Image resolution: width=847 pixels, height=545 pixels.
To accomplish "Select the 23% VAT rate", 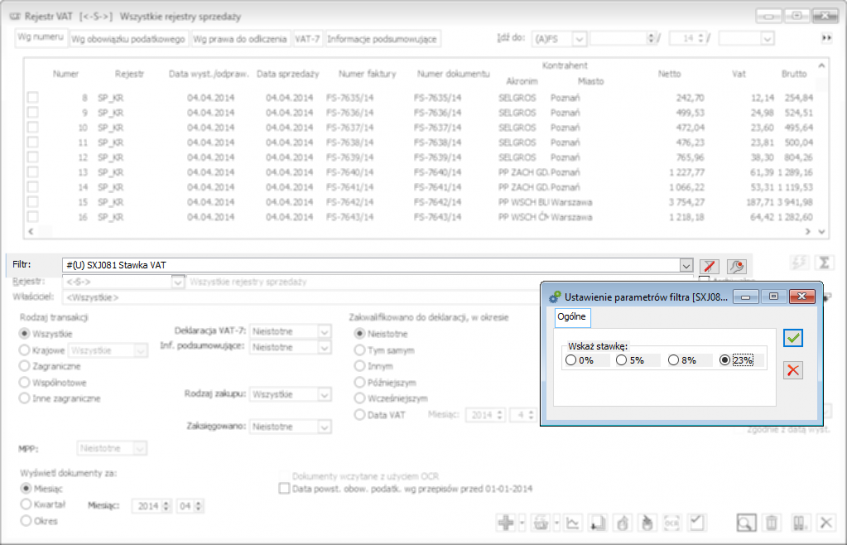I will coord(725,360).
